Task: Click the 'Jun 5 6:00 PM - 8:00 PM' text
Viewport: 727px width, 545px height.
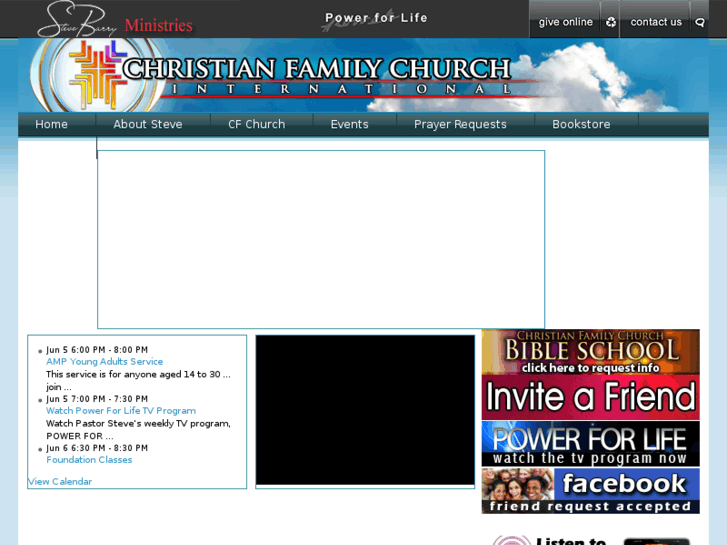Action: (x=97, y=350)
